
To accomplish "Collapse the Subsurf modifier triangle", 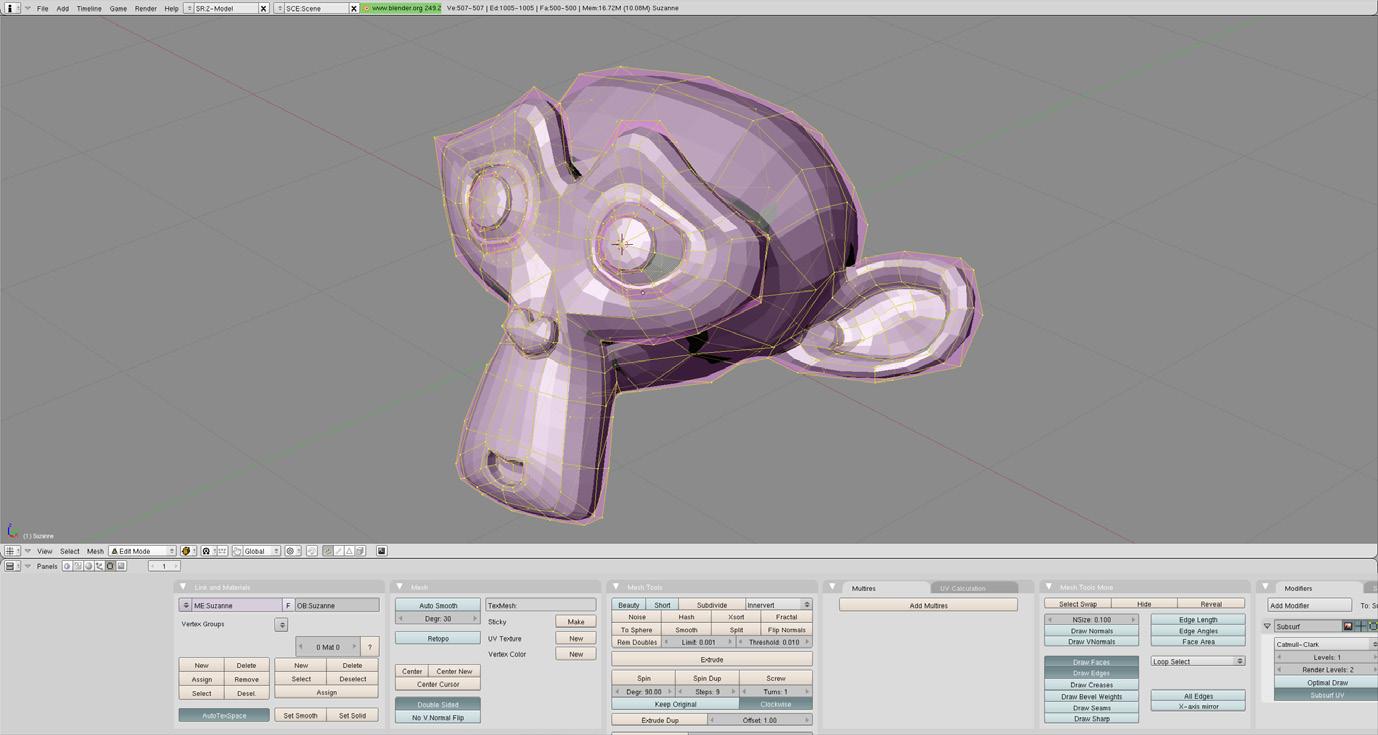I will pyautogui.click(x=1267, y=626).
